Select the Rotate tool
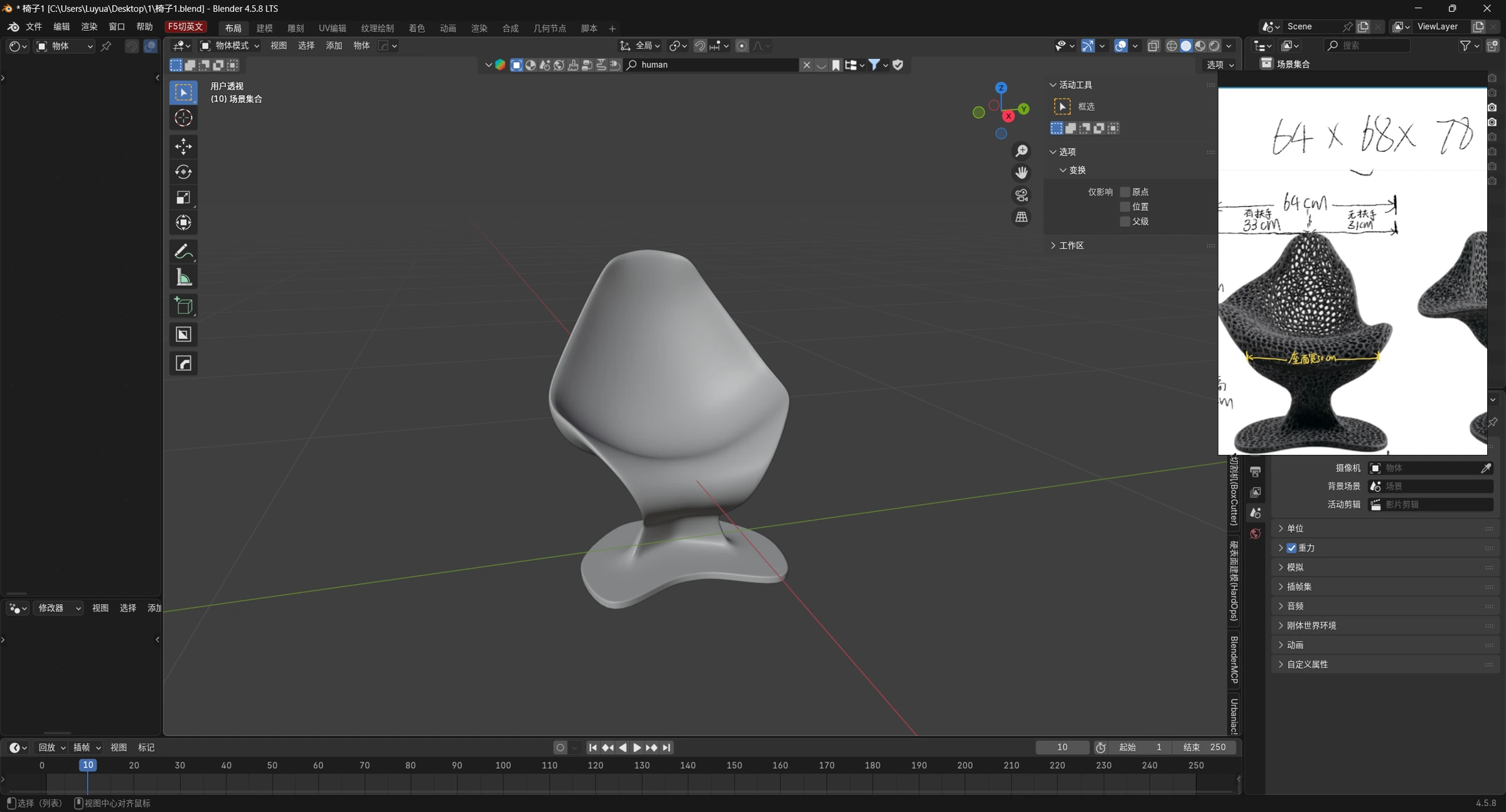The width and height of the screenshot is (1506, 812). pos(183,172)
